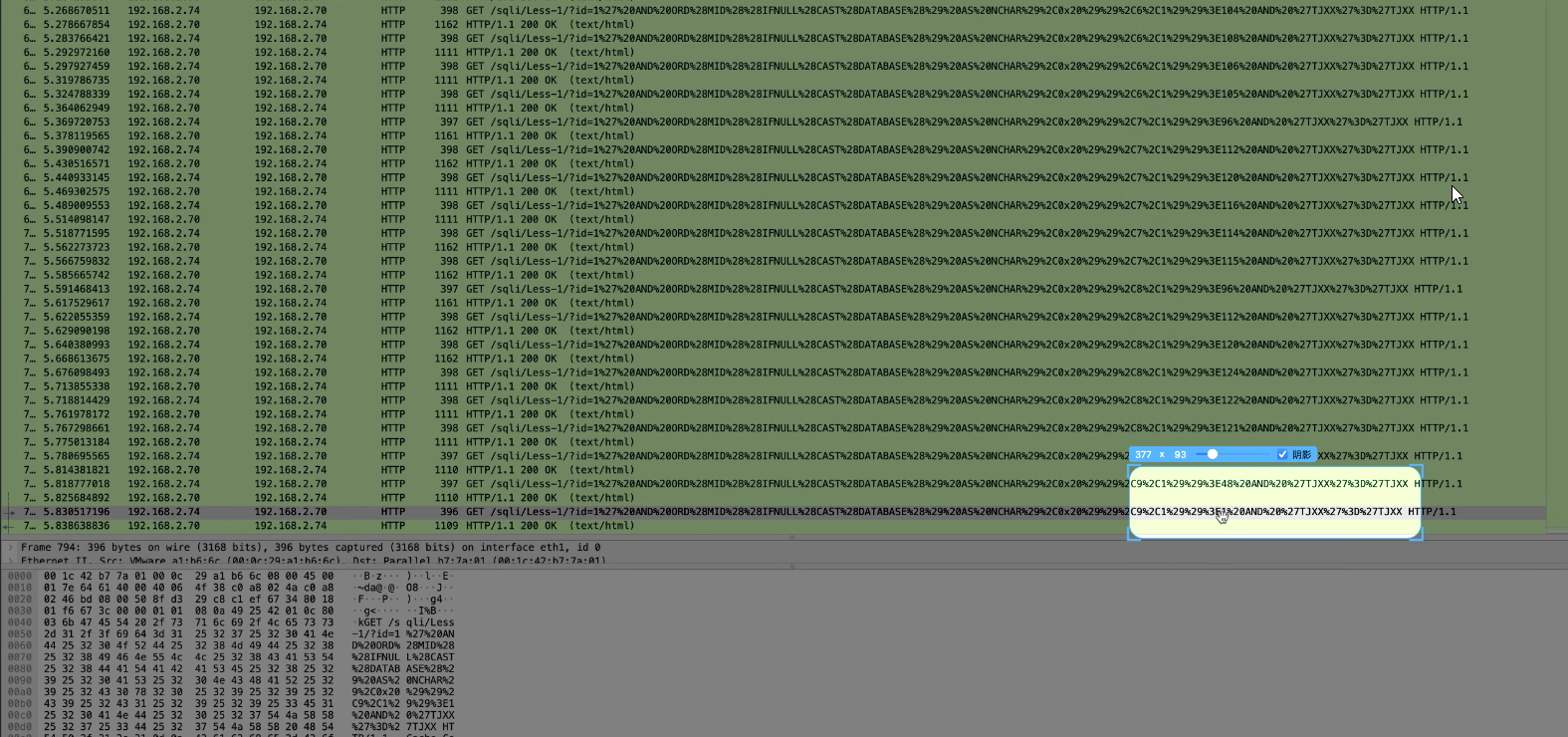
Task: Click hex offset 0070 in bytes pane
Action: (x=20, y=657)
